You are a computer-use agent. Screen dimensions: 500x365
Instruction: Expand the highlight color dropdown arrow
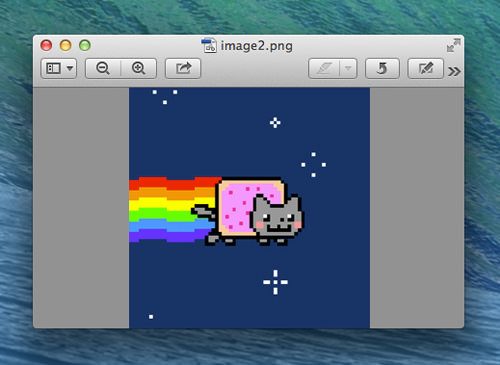(348, 69)
